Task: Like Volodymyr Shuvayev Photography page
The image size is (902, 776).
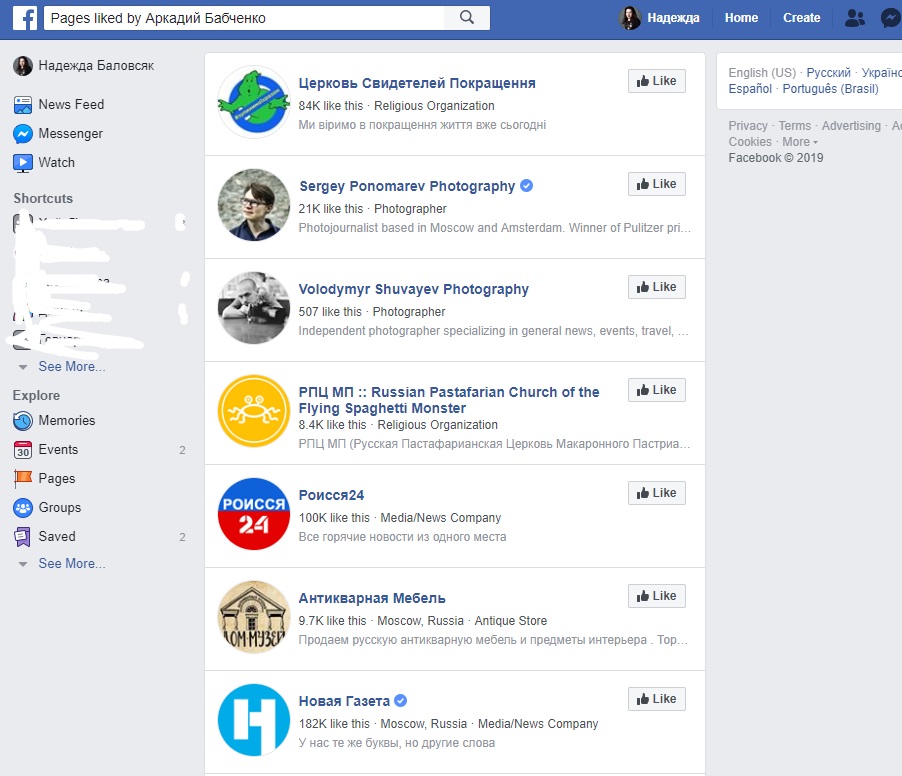Action: [656, 287]
